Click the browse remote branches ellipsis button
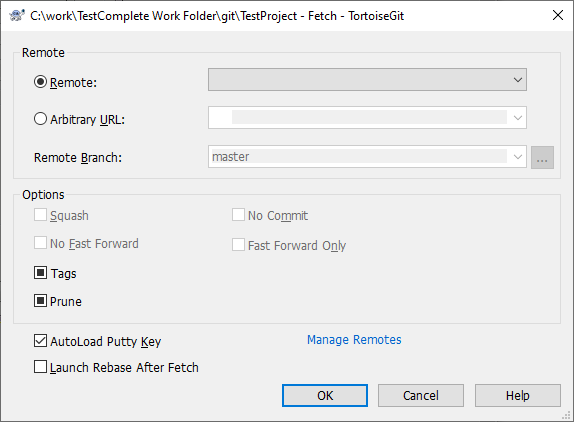The width and height of the screenshot is (574, 422). point(542,157)
